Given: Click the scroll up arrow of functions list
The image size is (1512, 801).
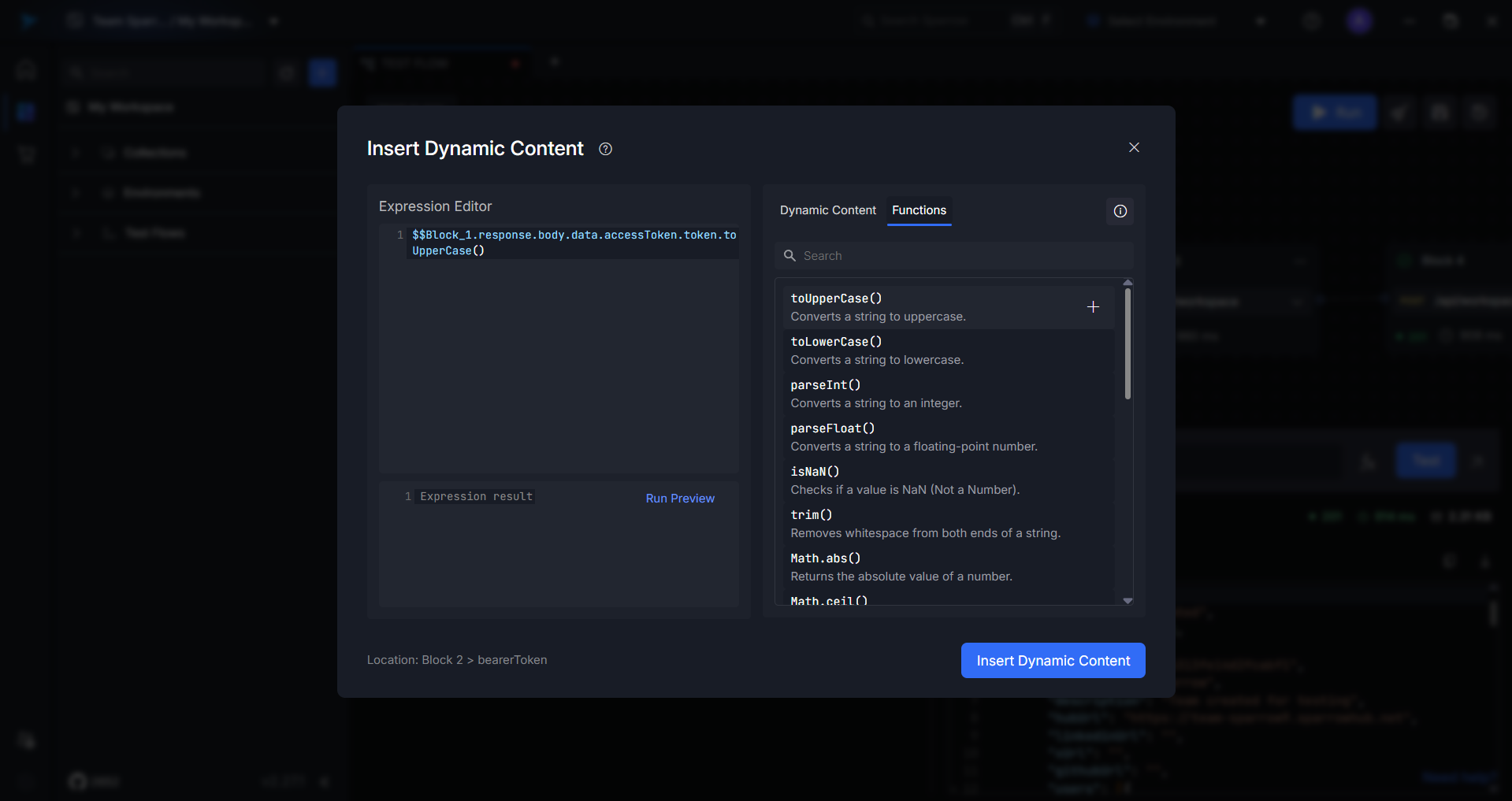Looking at the screenshot, I should click(x=1127, y=282).
